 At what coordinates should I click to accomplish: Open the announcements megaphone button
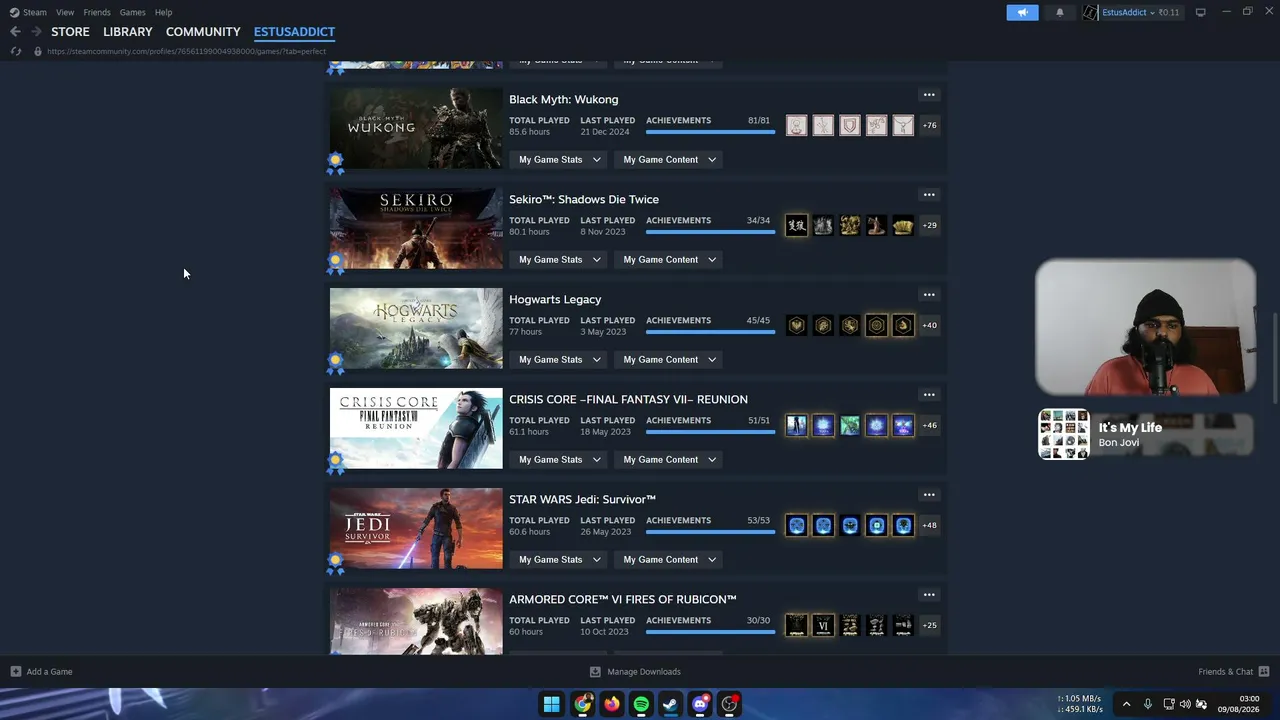click(1022, 12)
